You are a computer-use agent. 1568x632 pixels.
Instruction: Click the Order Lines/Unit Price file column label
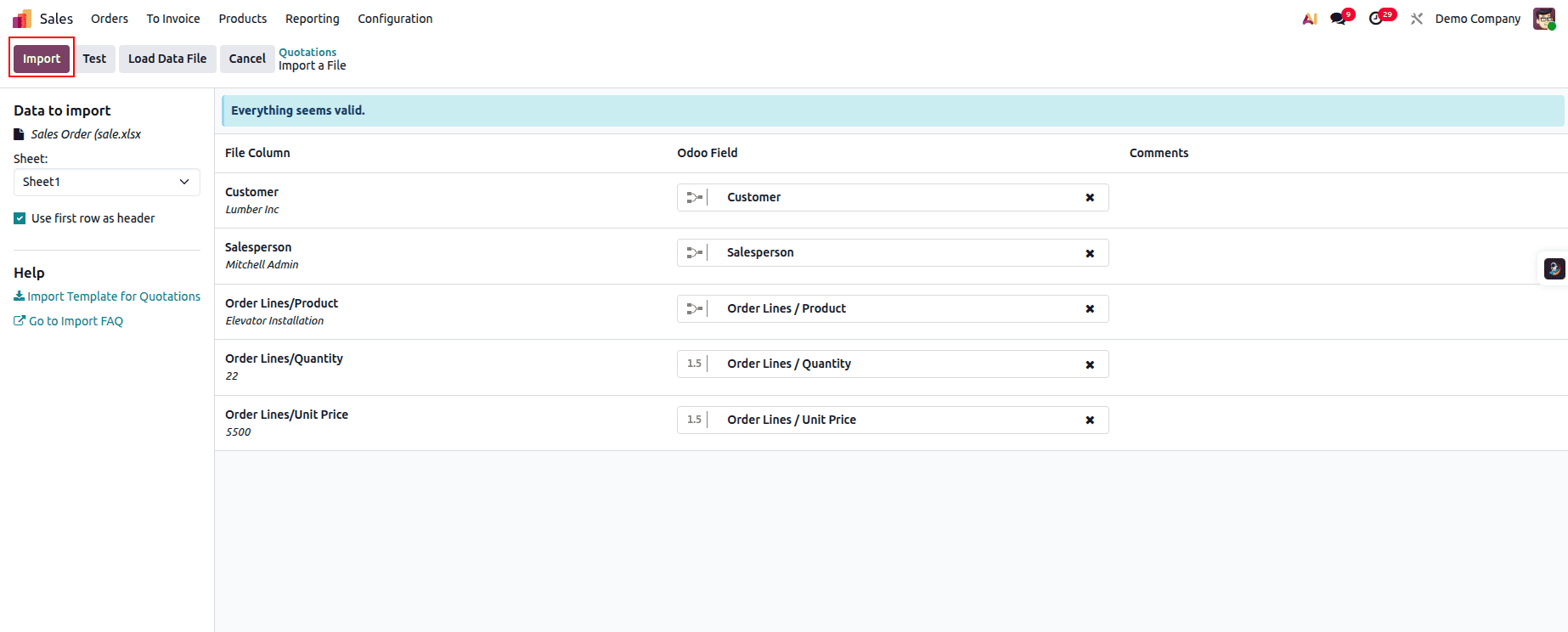(x=286, y=415)
